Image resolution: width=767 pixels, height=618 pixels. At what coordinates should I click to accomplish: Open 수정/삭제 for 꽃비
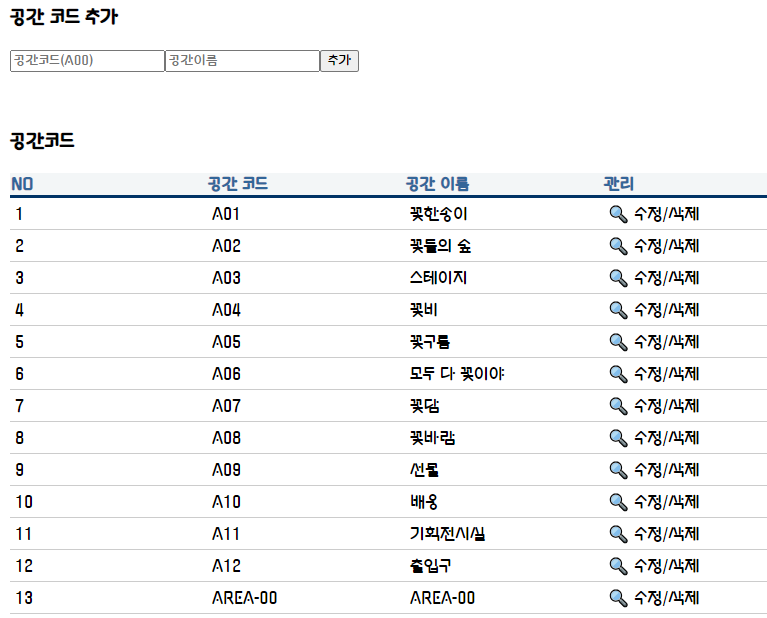click(666, 310)
